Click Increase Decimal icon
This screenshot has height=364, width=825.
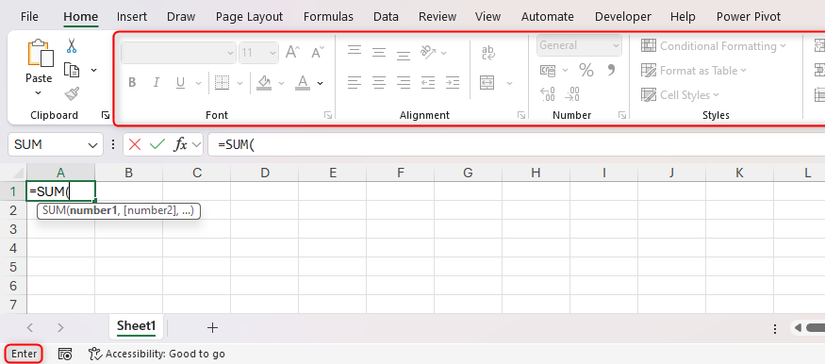pos(548,94)
